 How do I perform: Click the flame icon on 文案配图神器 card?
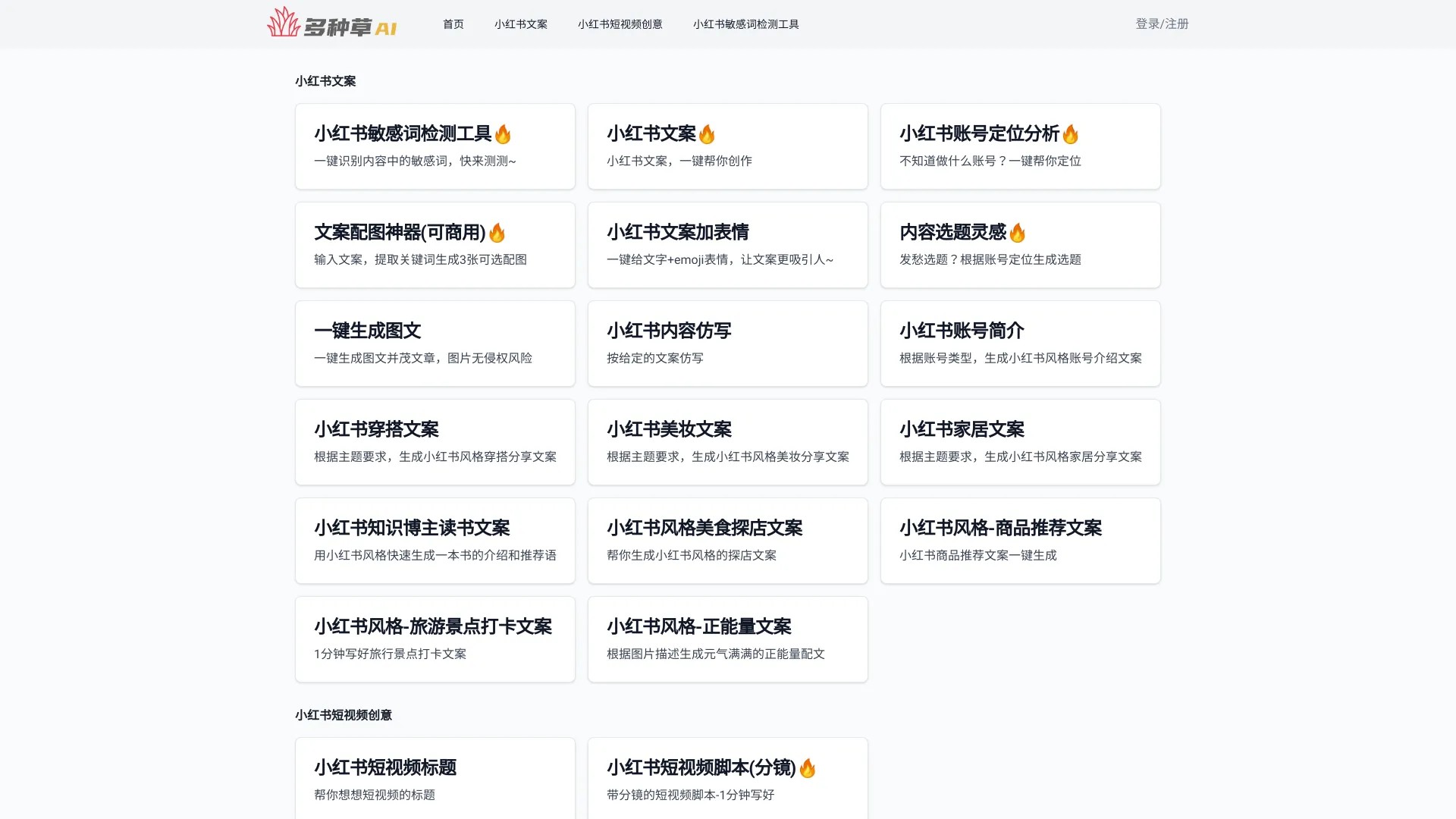point(497,232)
